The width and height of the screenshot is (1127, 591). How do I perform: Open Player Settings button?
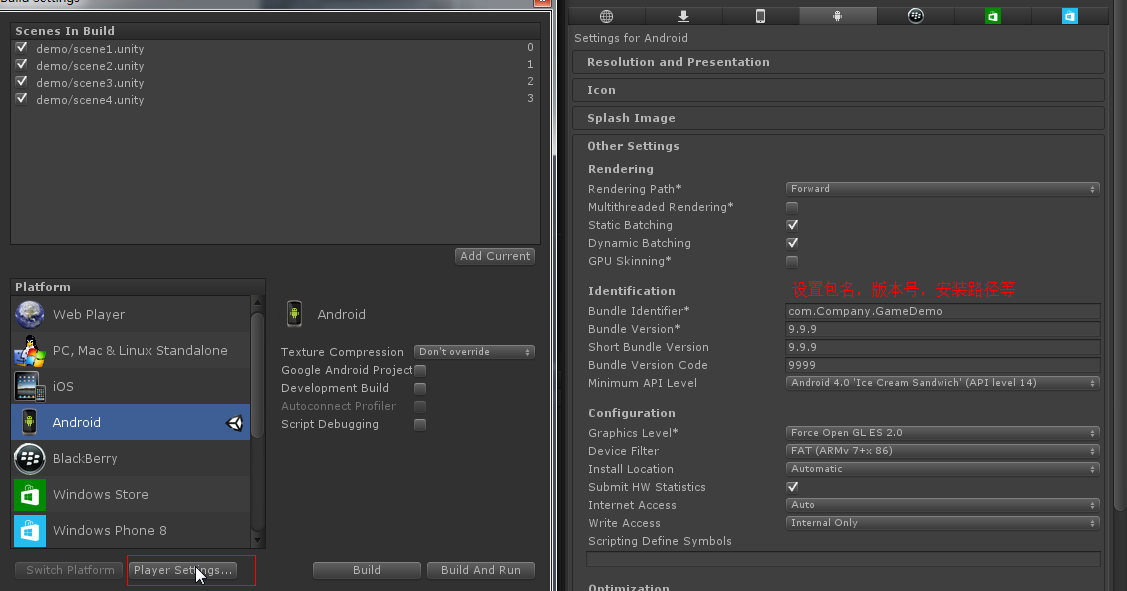click(183, 570)
